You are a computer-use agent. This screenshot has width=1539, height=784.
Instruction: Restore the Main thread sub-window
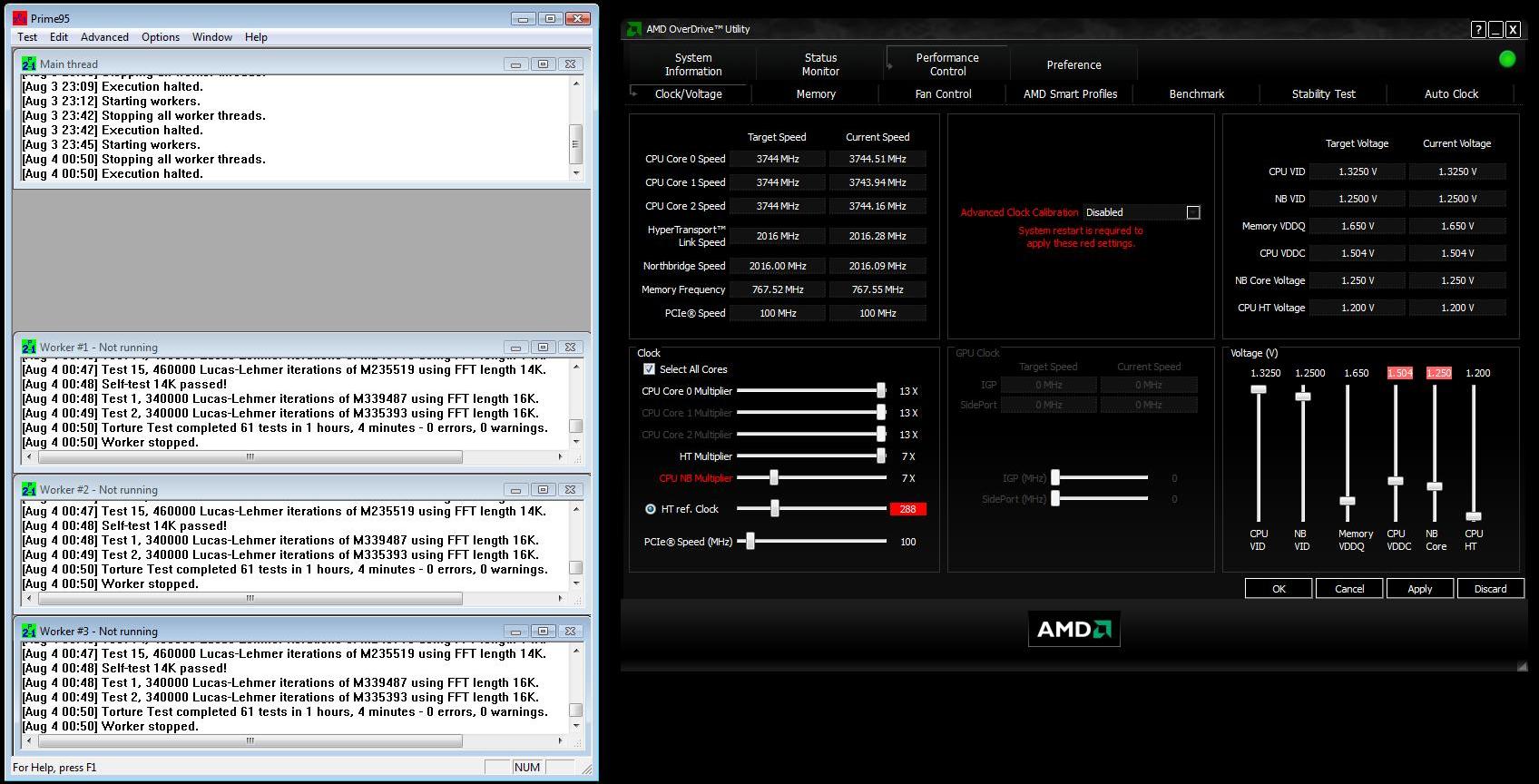click(x=543, y=64)
